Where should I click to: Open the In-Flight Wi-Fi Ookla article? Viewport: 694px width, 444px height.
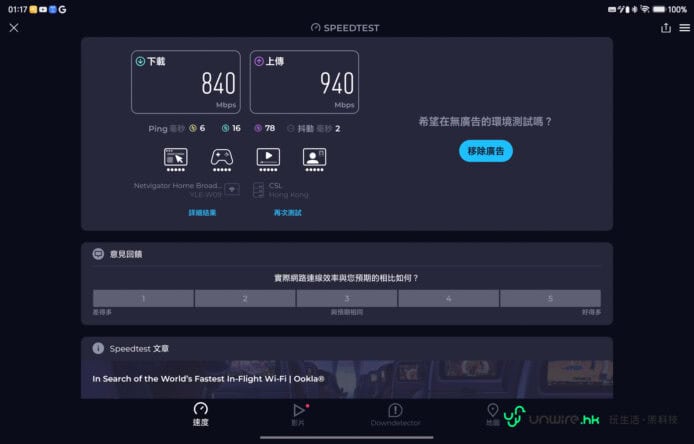tap(347, 379)
